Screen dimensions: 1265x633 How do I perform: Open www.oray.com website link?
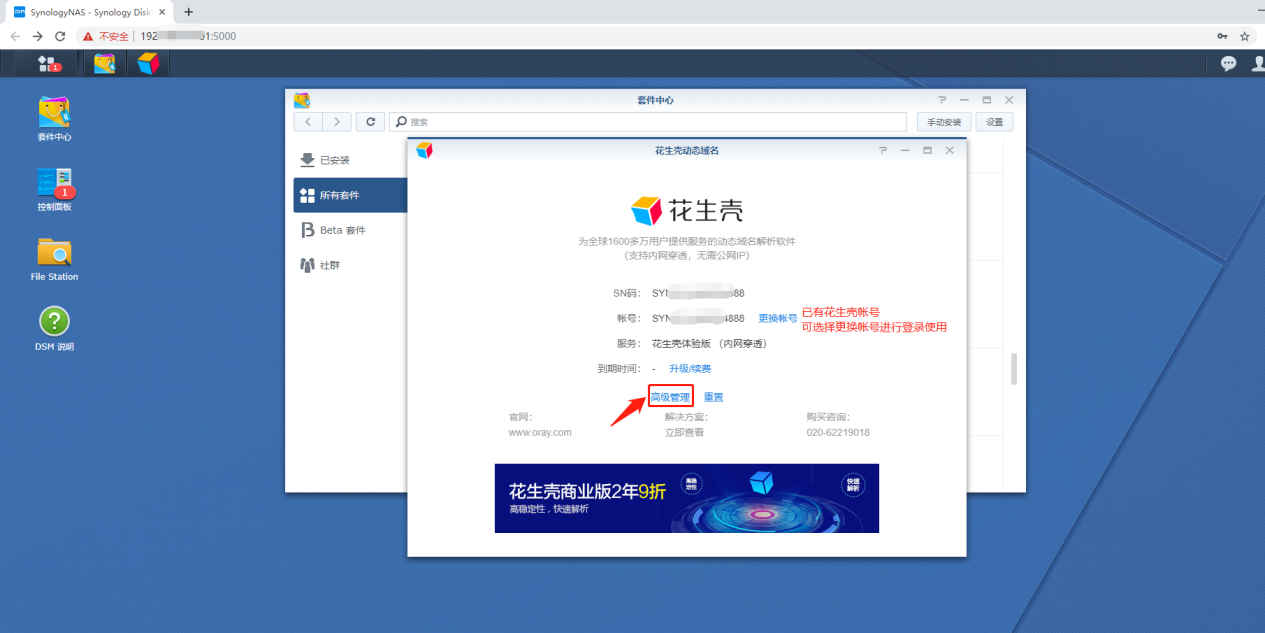click(540, 432)
